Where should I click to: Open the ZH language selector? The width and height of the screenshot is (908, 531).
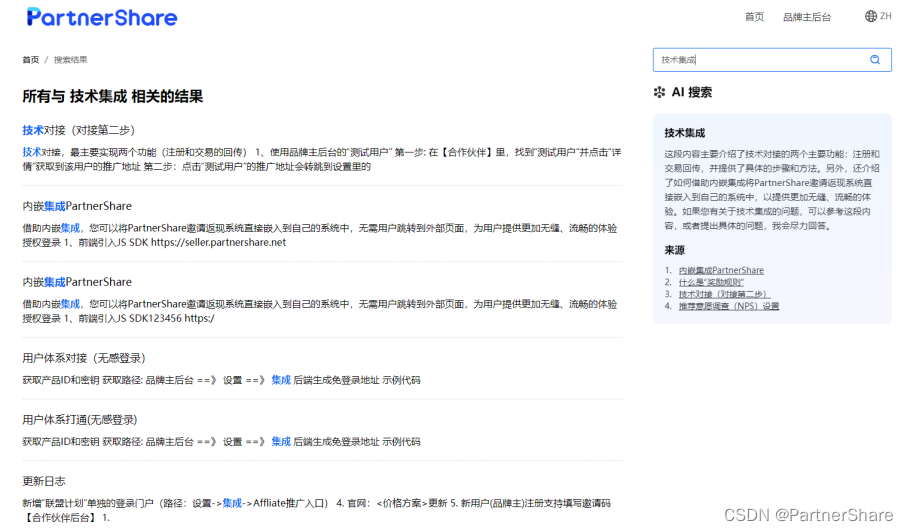pos(885,16)
